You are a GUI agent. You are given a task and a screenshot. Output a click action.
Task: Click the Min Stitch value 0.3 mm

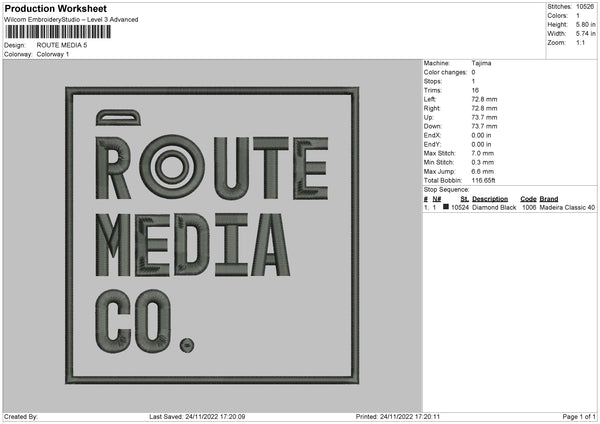pyautogui.click(x=482, y=162)
